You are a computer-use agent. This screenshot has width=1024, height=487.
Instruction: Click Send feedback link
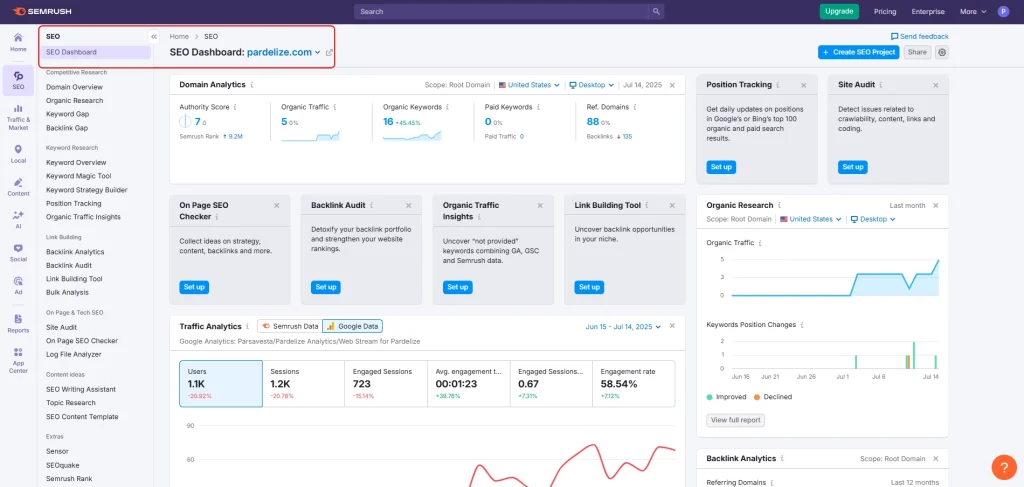point(920,37)
